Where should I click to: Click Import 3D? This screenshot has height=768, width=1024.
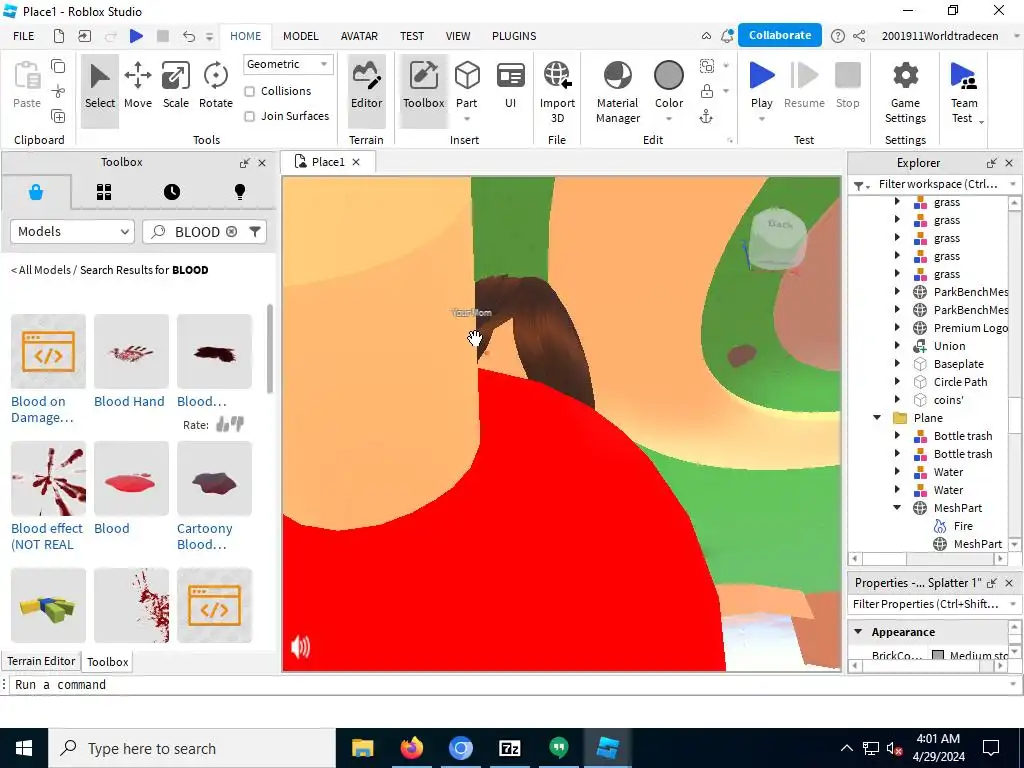pyautogui.click(x=557, y=91)
